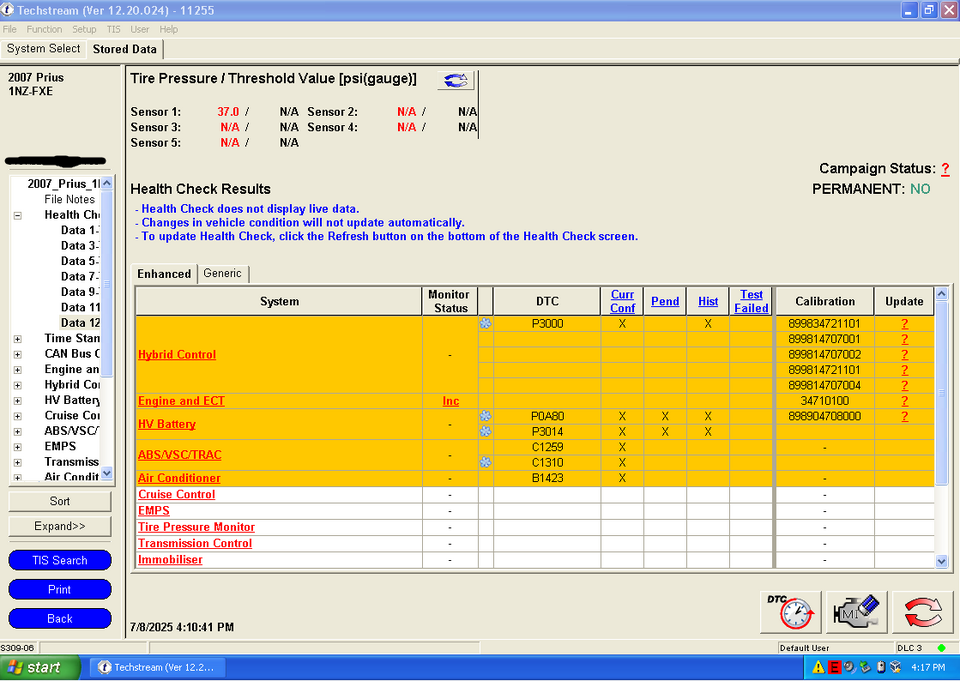The height and width of the screenshot is (681, 960).
Task: Open the DTC clock history icon button
Action: pos(790,612)
